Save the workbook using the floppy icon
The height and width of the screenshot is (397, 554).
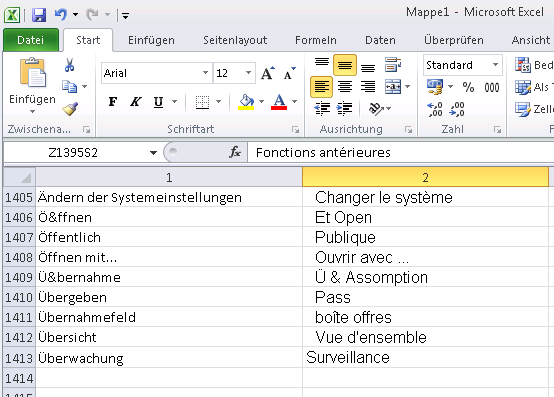[x=39, y=15]
